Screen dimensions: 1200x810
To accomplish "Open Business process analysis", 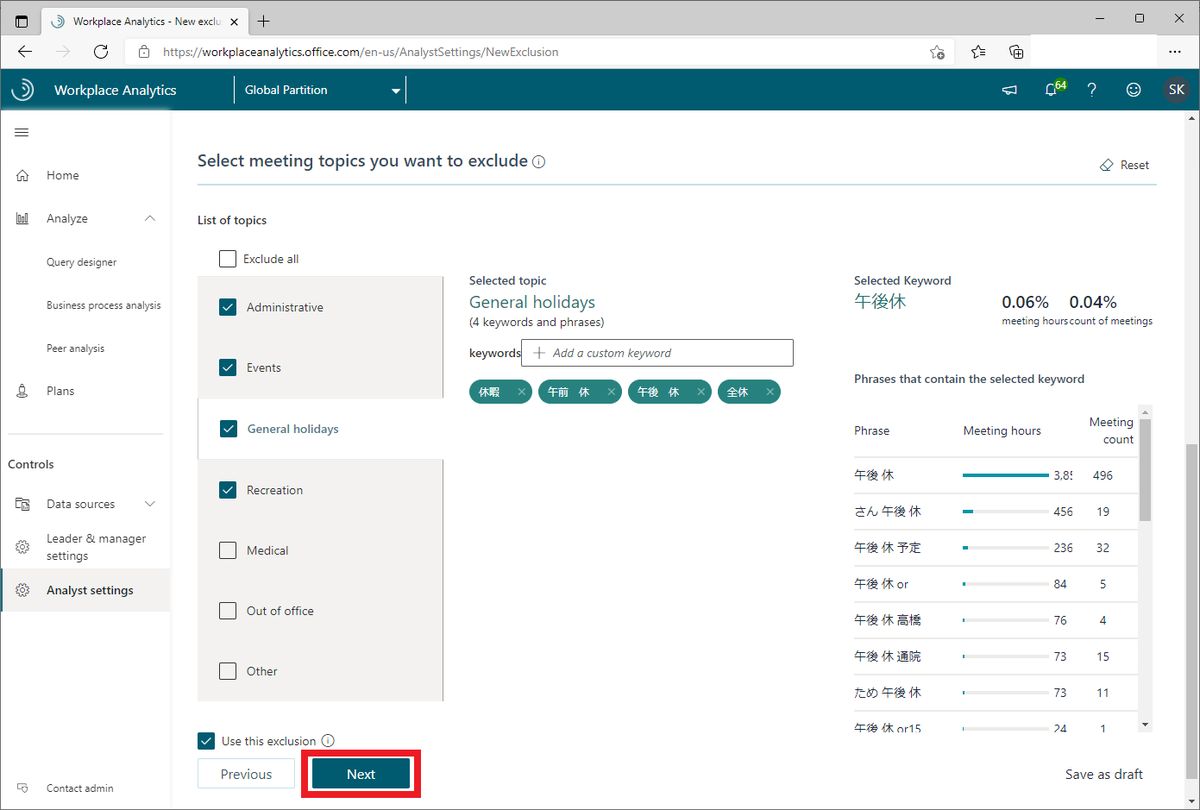I will coord(103,305).
